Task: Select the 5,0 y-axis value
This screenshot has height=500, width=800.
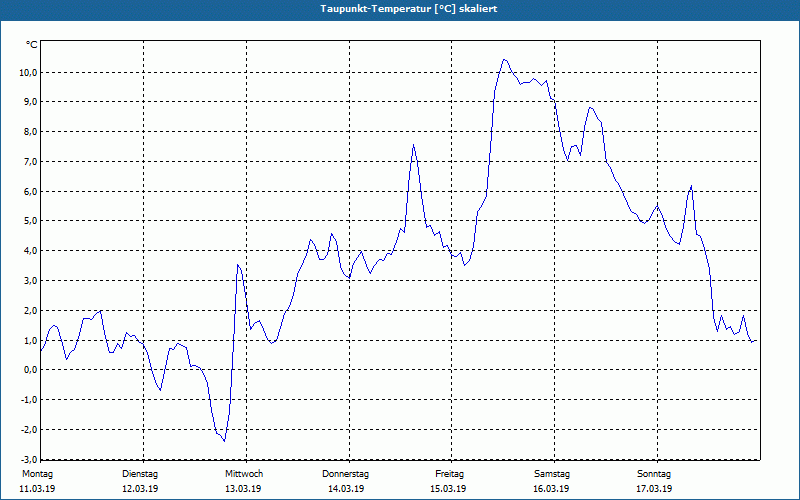Action: (x=30, y=221)
